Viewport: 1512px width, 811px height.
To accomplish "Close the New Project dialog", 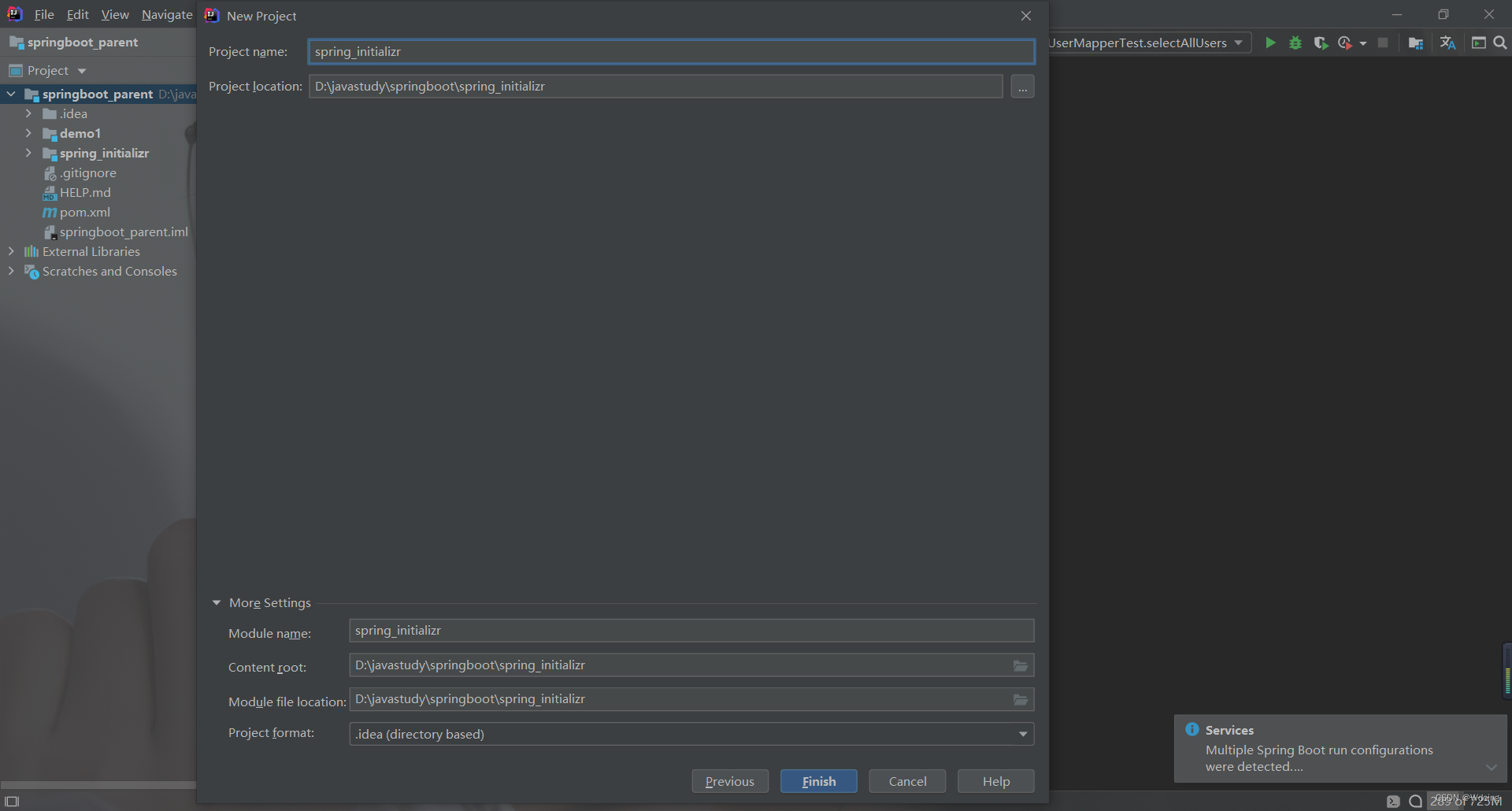I will pyautogui.click(x=1026, y=16).
